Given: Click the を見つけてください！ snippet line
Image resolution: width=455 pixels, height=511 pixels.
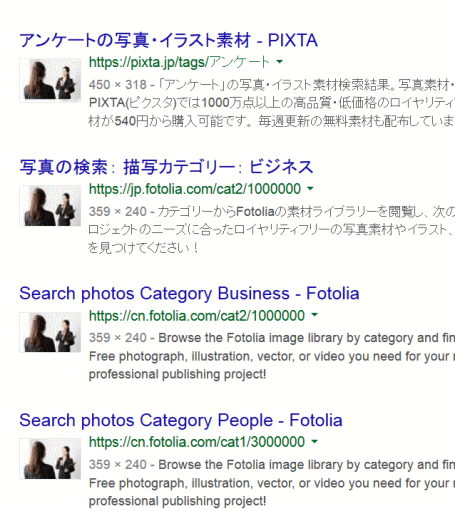Looking at the screenshot, I should point(143,248).
